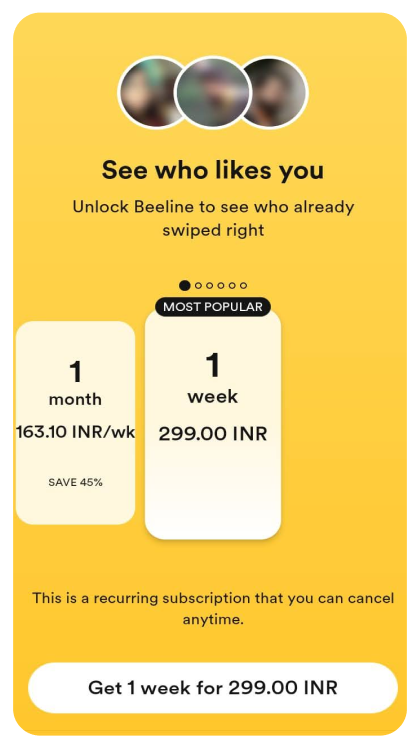The width and height of the screenshot is (419, 748).
Task: Click the recurring subscription notice text
Action: click(213, 609)
